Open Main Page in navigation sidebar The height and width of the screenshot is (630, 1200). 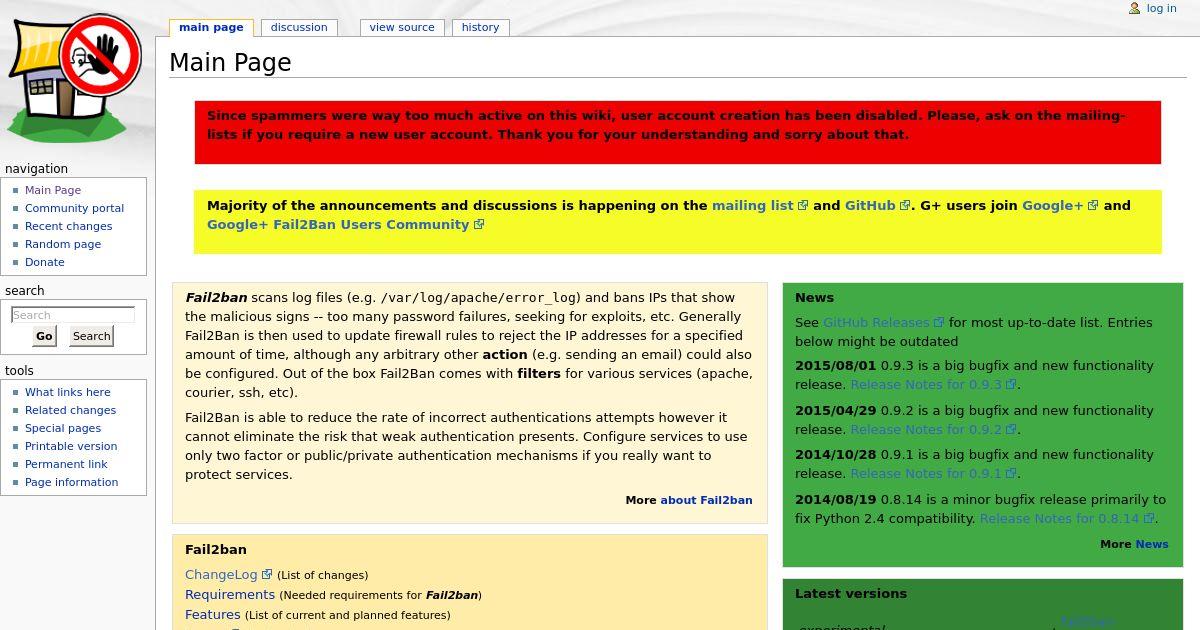click(x=53, y=190)
